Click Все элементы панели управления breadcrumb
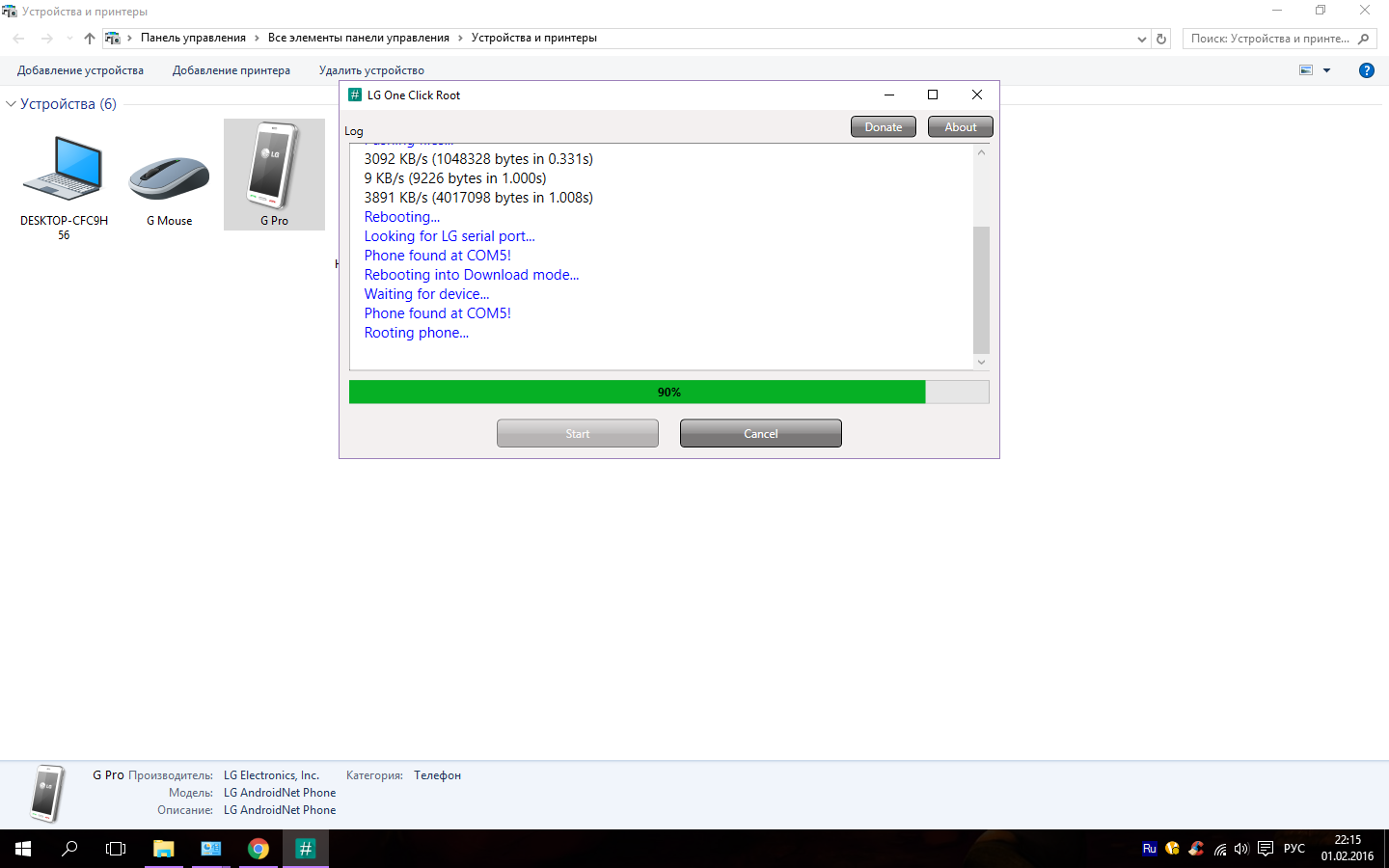 (x=359, y=38)
